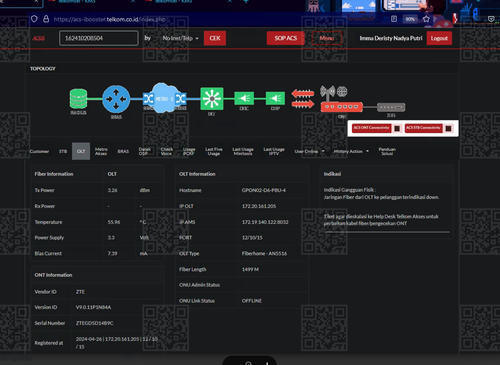Click the ODP splitter icon
The height and width of the screenshot is (365, 500).
[275, 98]
